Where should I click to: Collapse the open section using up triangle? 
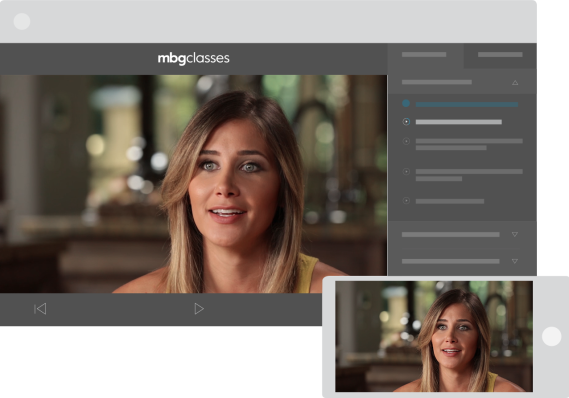tap(515, 82)
